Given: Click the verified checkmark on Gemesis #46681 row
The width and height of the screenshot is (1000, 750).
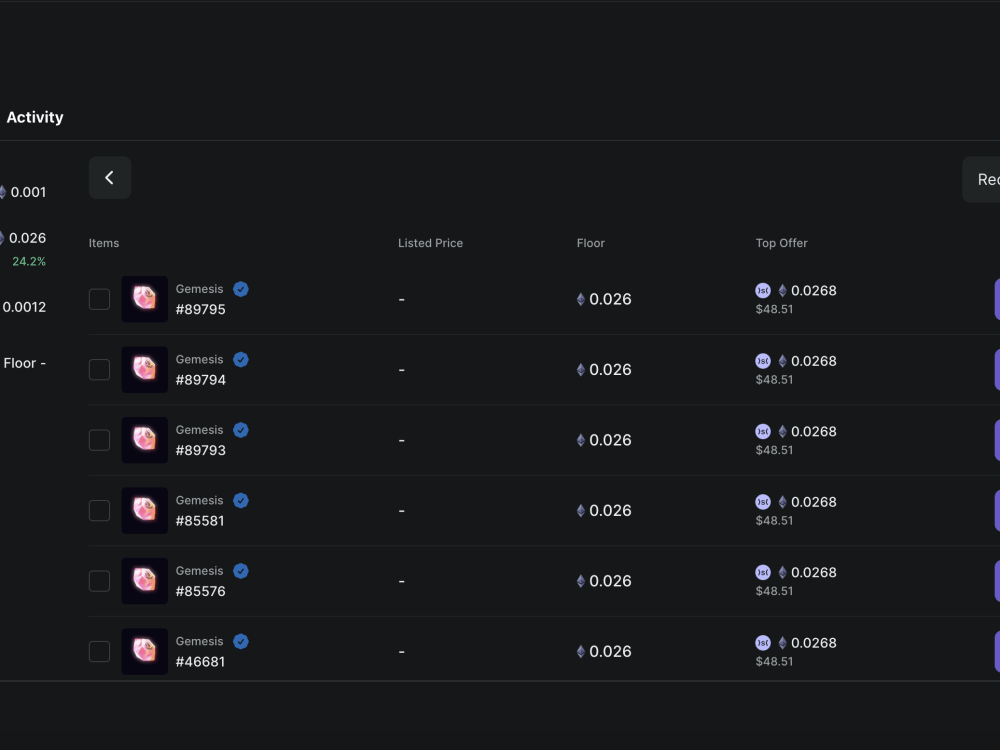Looking at the screenshot, I should [x=240, y=640].
